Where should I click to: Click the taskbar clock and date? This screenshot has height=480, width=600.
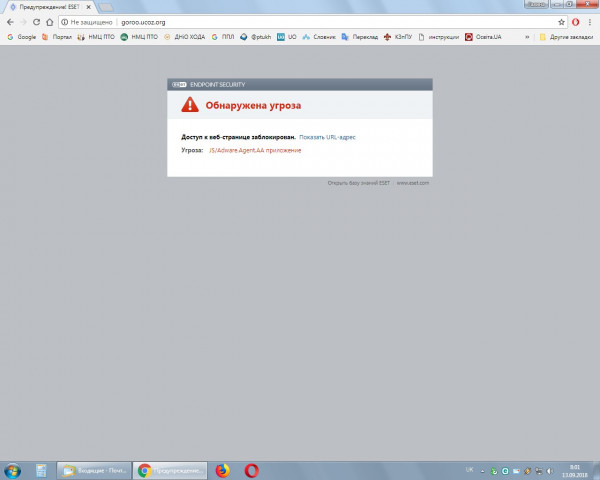pos(575,471)
